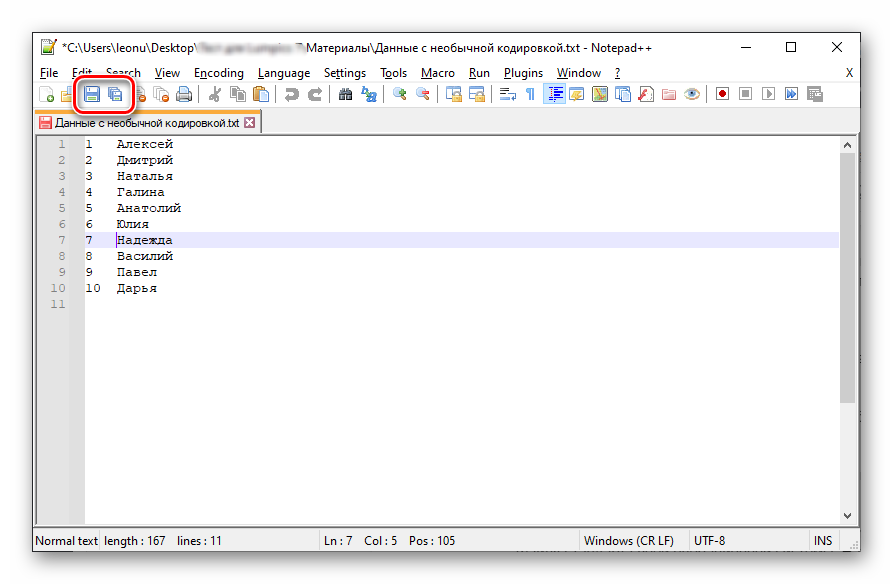This screenshot has height=584, width=893.
Task: Open the Encoding menu
Action: point(218,73)
